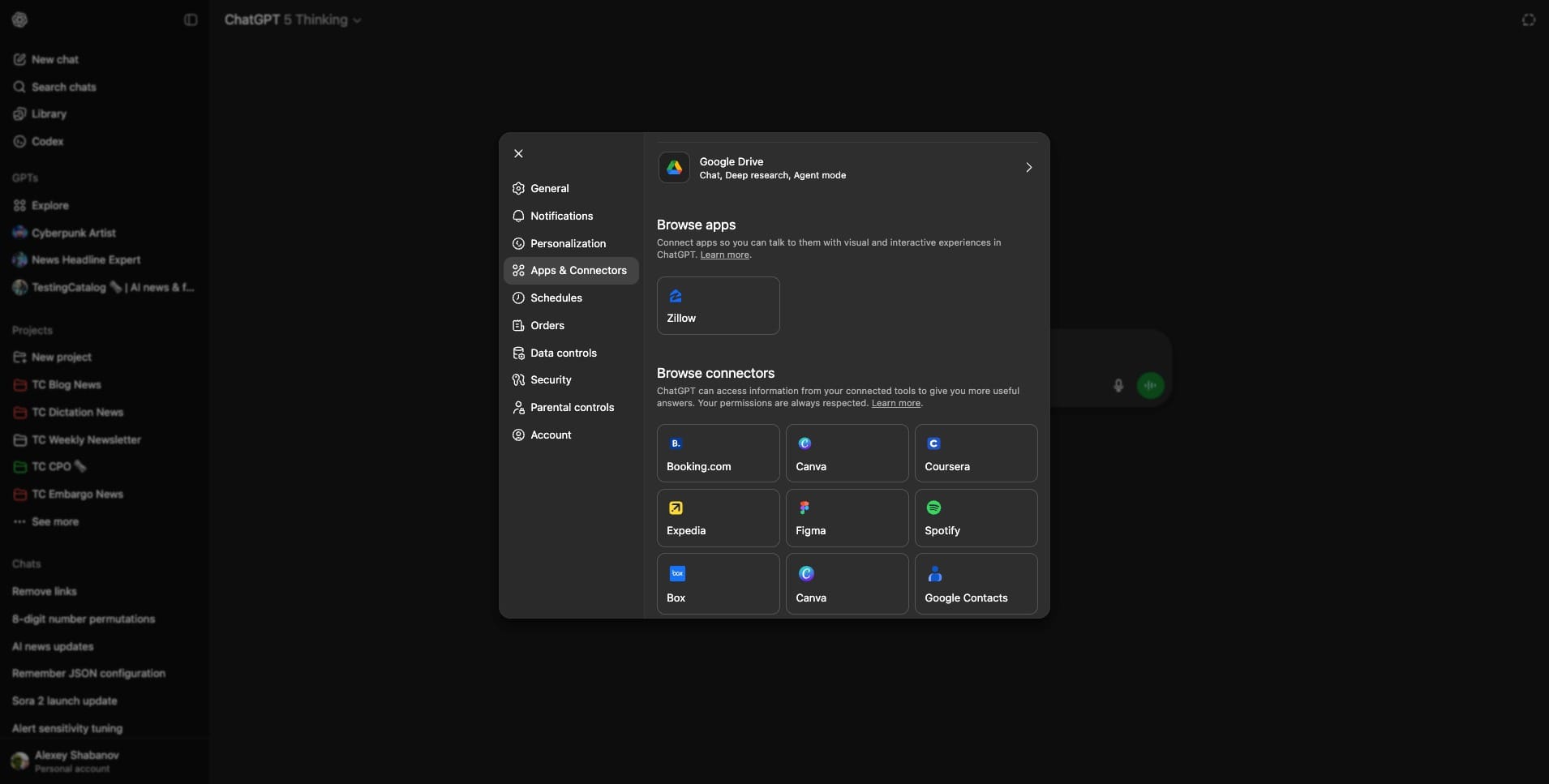
Task: Open the Cyberpunk Artist GPT
Action: (x=104, y=233)
